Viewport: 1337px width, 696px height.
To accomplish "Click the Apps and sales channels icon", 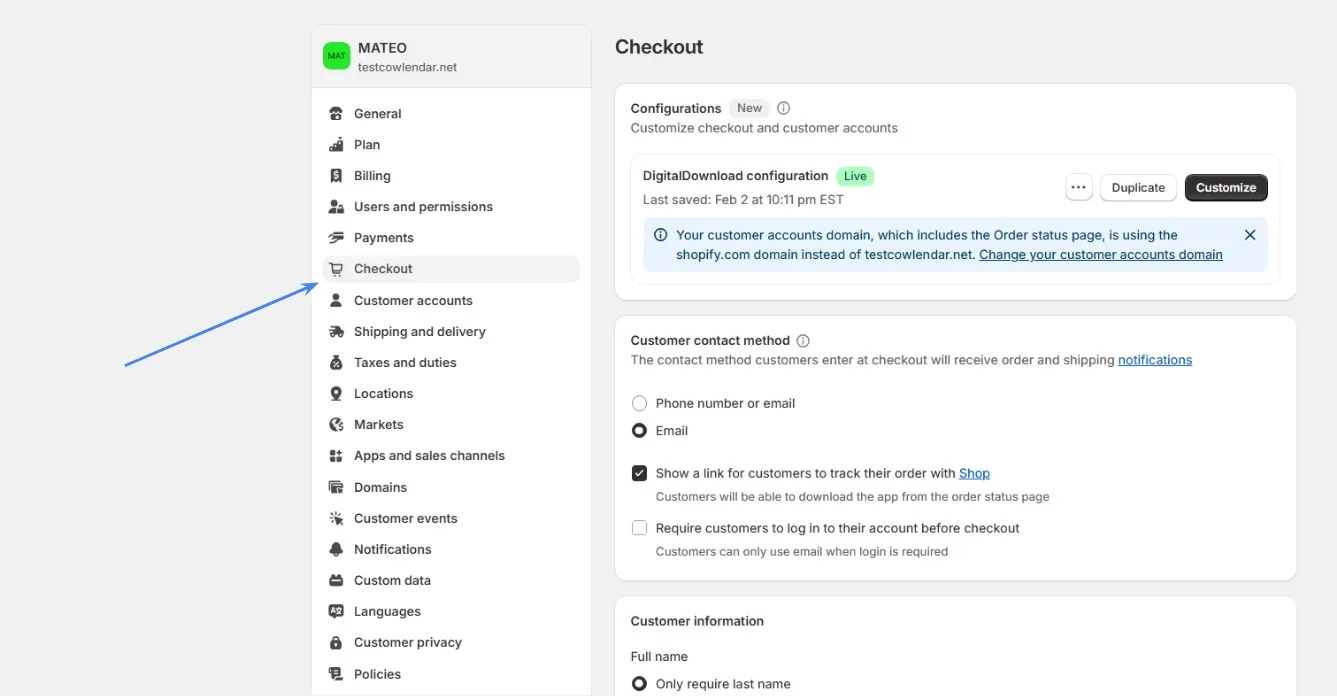I will 336,456.
